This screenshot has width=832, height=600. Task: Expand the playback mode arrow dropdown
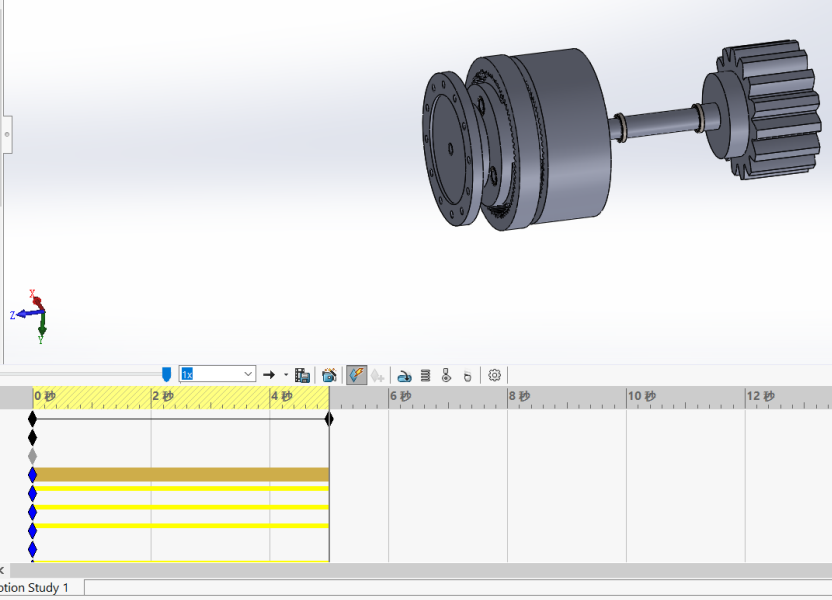click(x=286, y=375)
